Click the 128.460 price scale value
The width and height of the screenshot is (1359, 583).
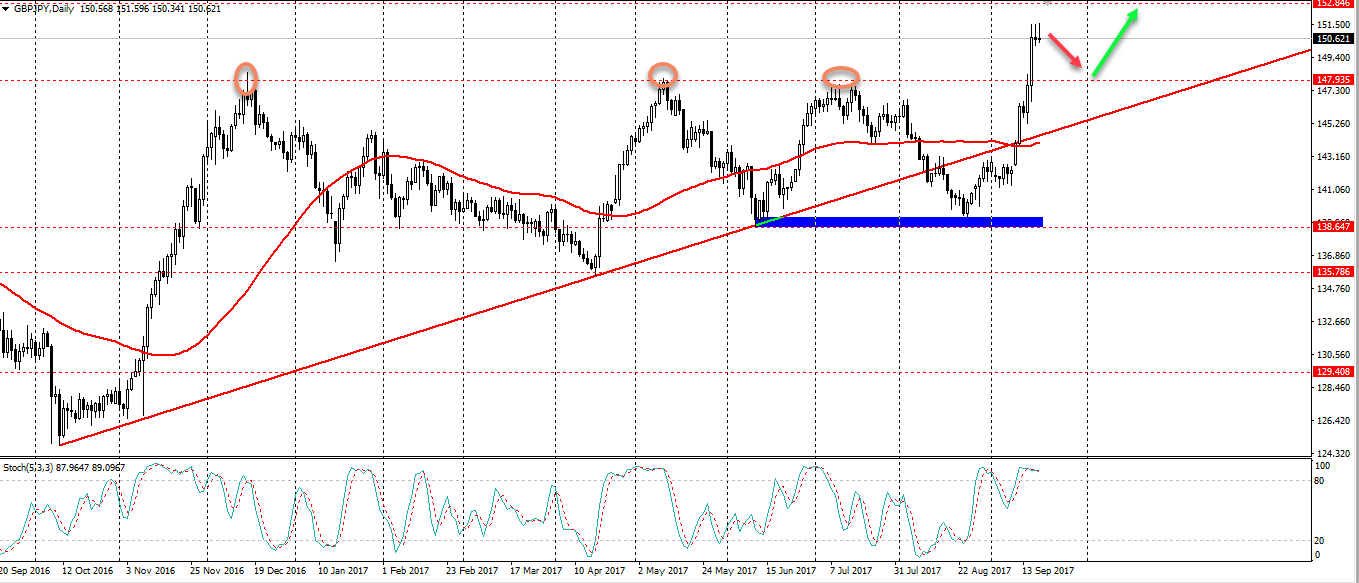(x=1333, y=388)
